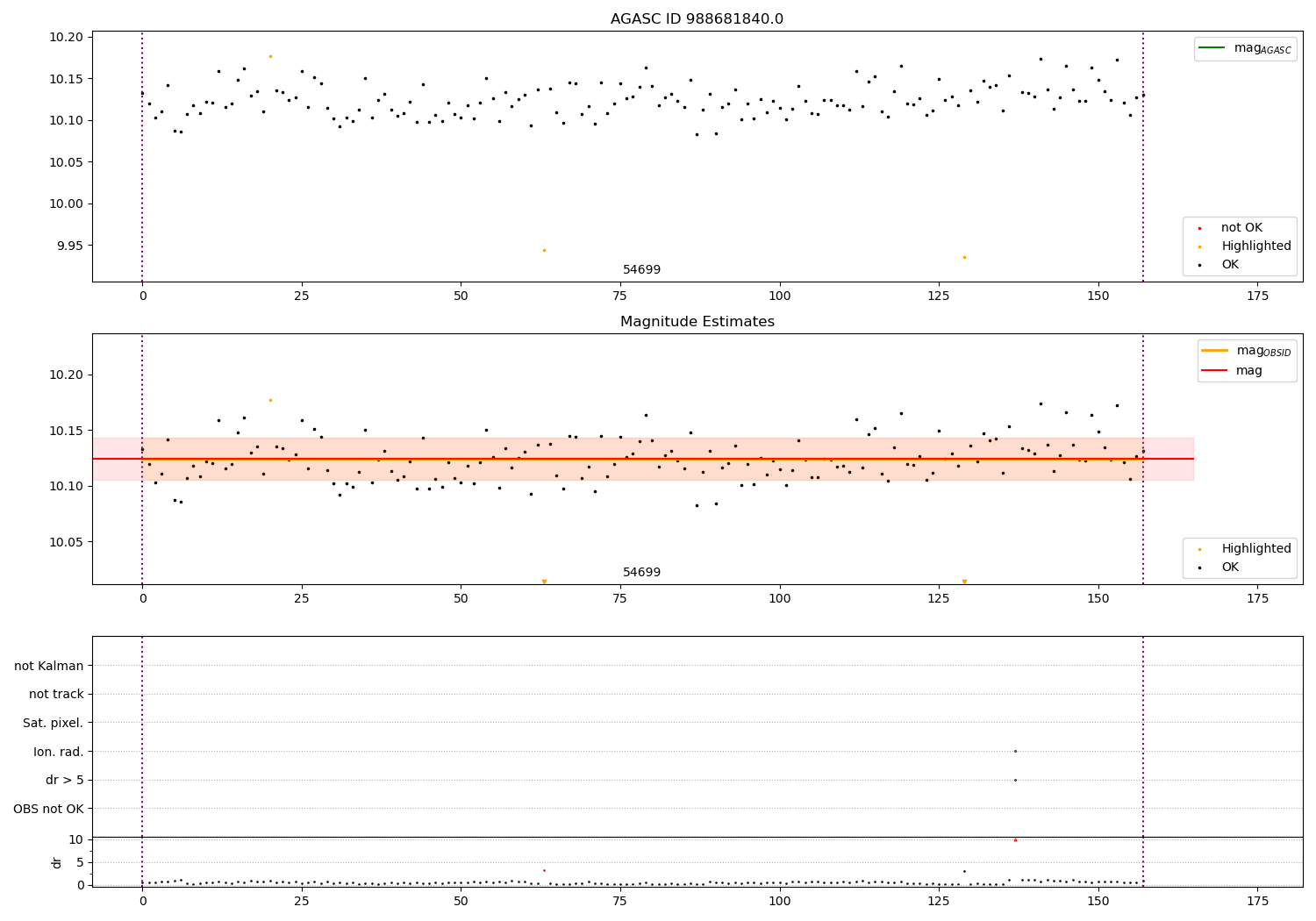
Task: Click the dr axis tick labeled 5
Action: (81, 862)
